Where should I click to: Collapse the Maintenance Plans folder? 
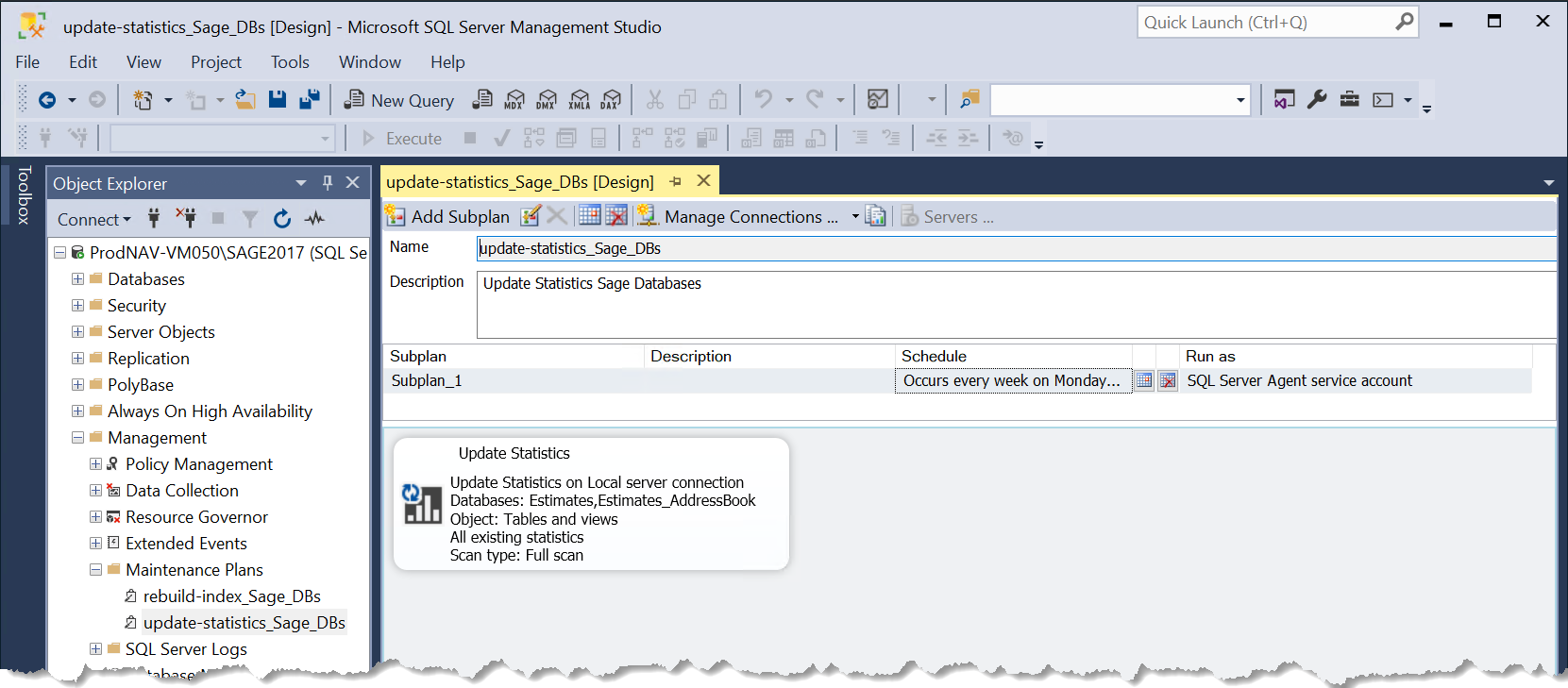[95, 570]
